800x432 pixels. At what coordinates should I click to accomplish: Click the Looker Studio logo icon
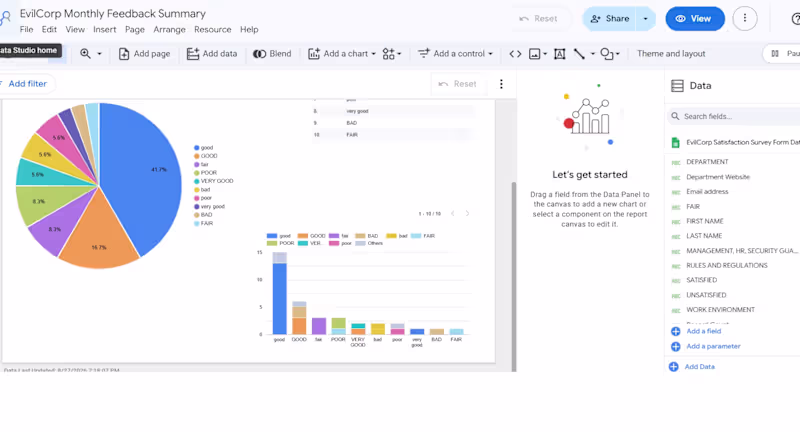point(6,18)
